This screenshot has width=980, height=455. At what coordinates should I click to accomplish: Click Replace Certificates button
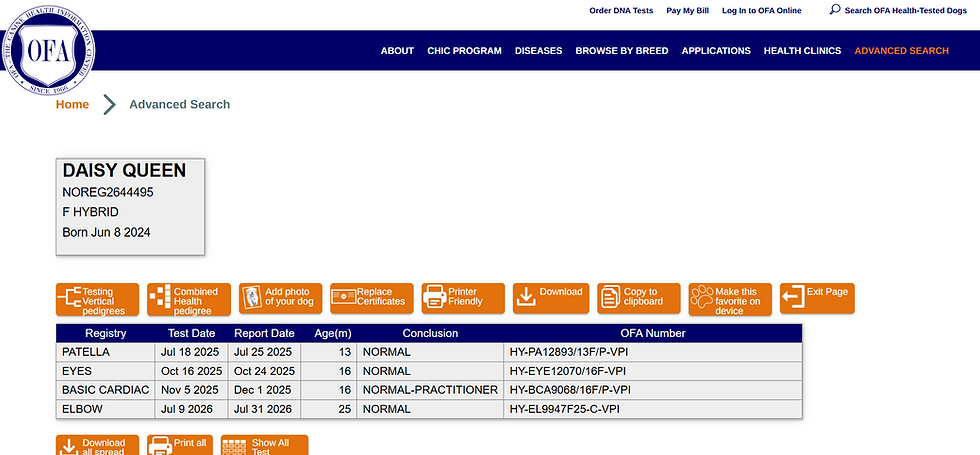[372, 298]
